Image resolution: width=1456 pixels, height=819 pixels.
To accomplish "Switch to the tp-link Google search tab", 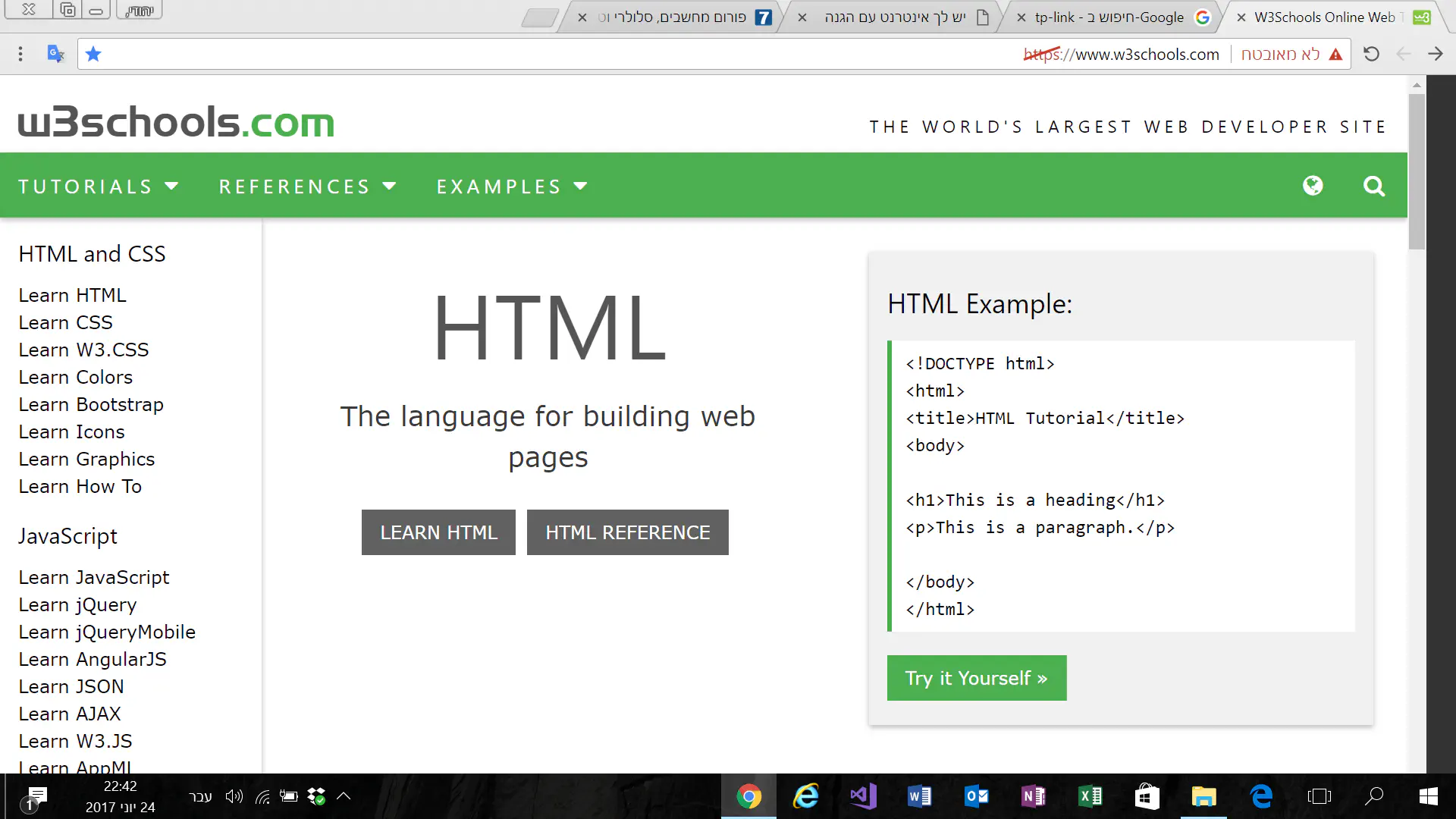I will [x=1109, y=17].
